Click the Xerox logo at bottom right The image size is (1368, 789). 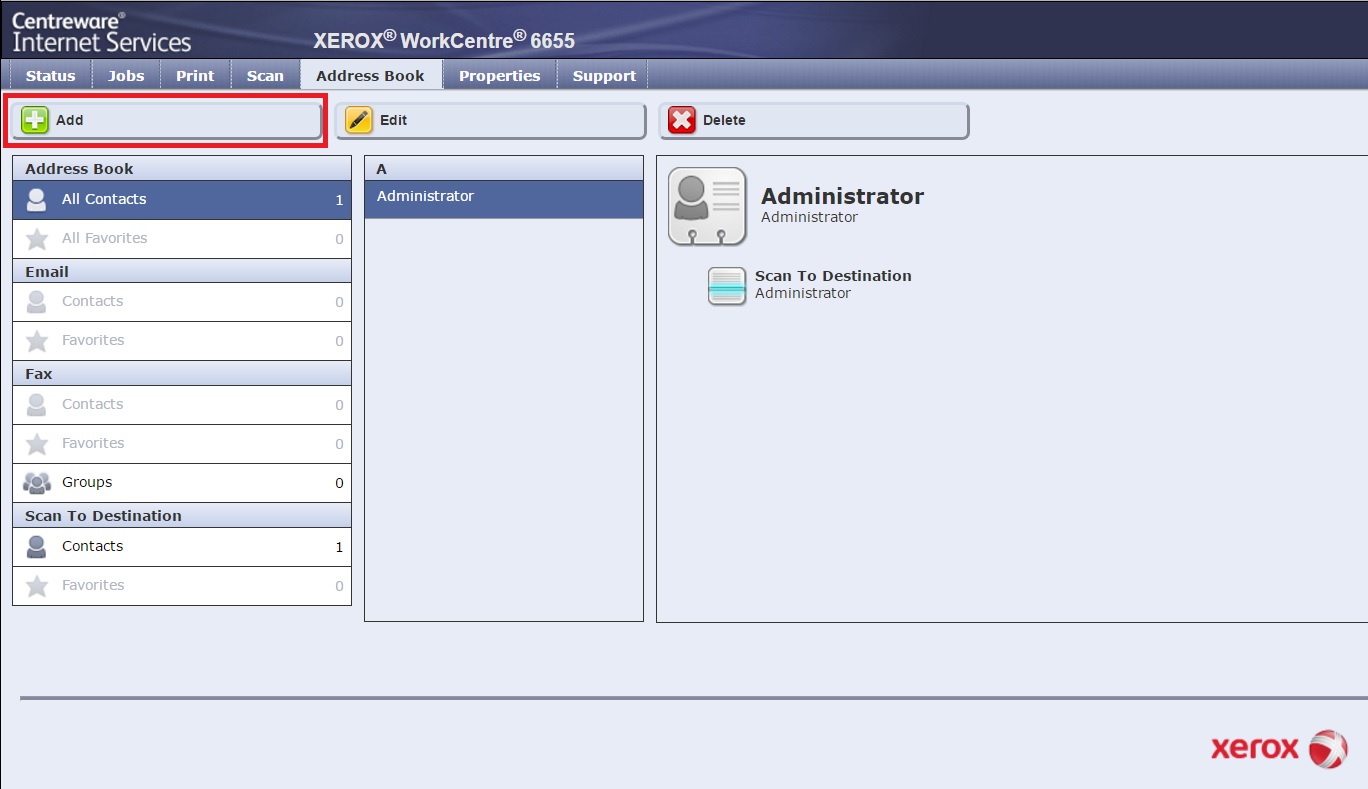1278,748
